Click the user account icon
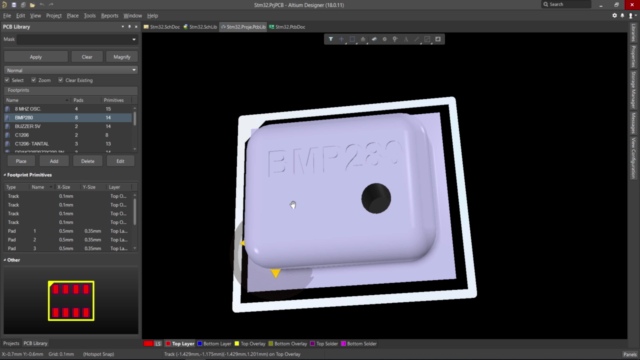The width and height of the screenshot is (640, 360). point(631,16)
